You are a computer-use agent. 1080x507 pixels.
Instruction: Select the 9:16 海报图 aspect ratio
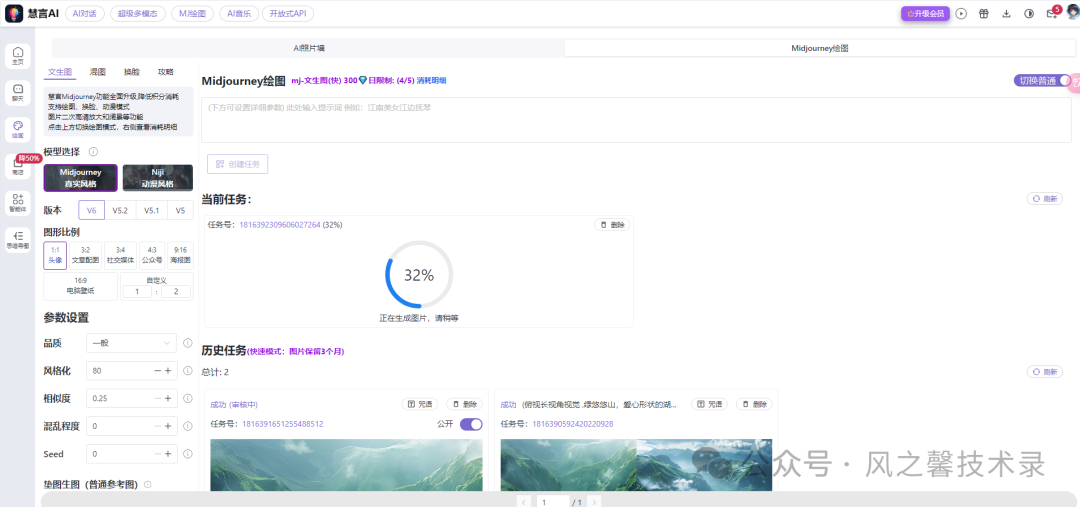pyautogui.click(x=180, y=256)
